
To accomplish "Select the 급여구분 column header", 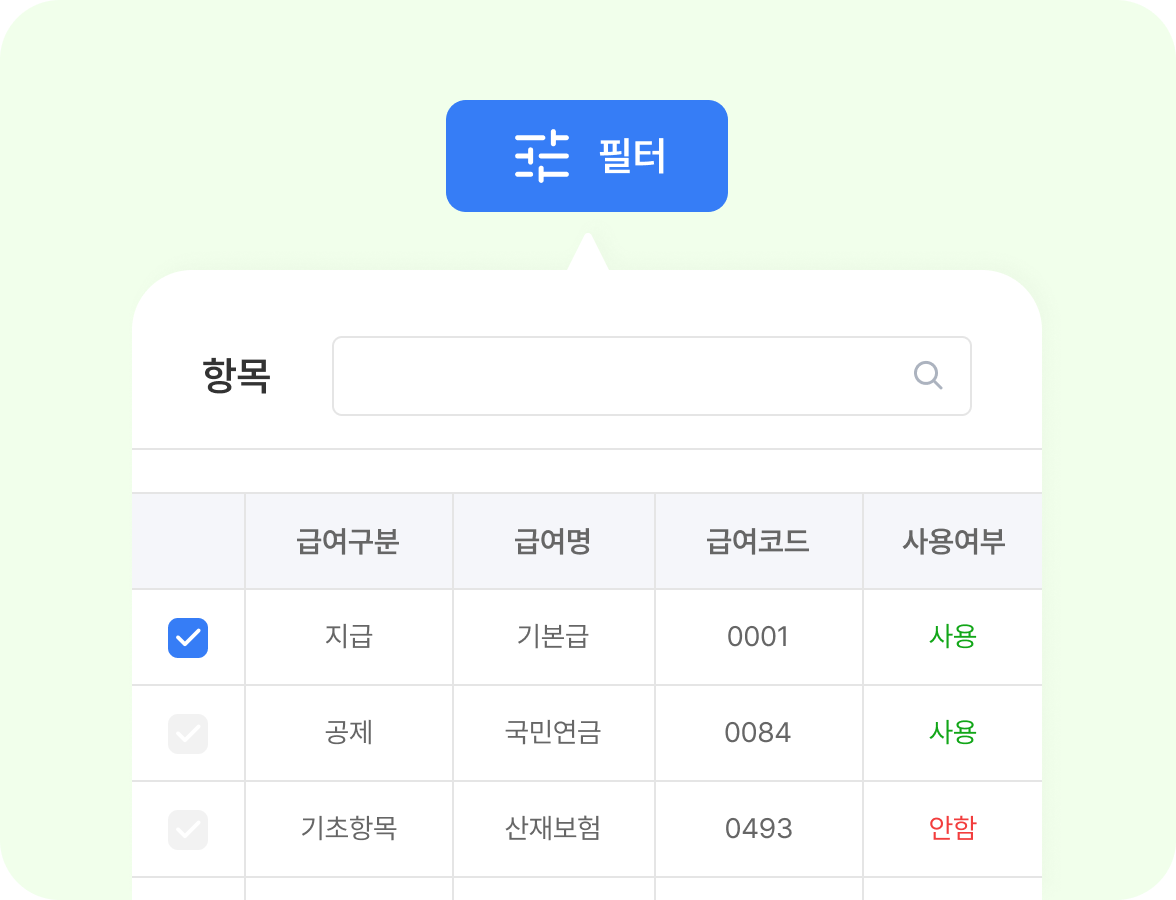I will pyautogui.click(x=348, y=540).
